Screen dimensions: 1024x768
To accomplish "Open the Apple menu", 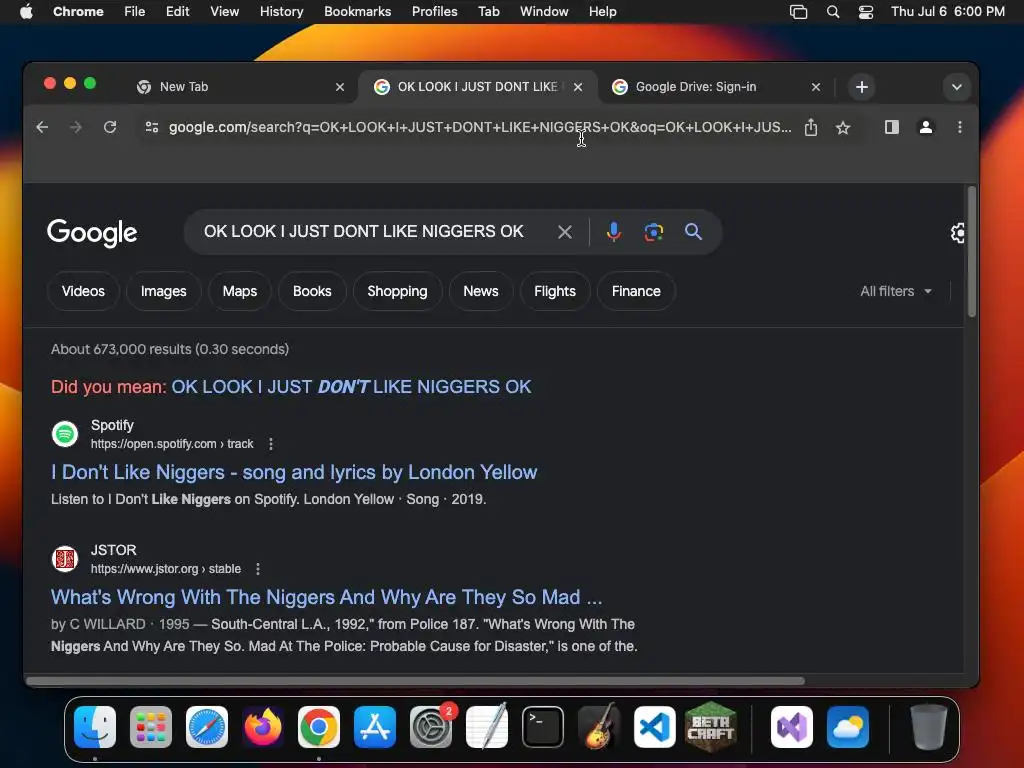I will (26, 12).
